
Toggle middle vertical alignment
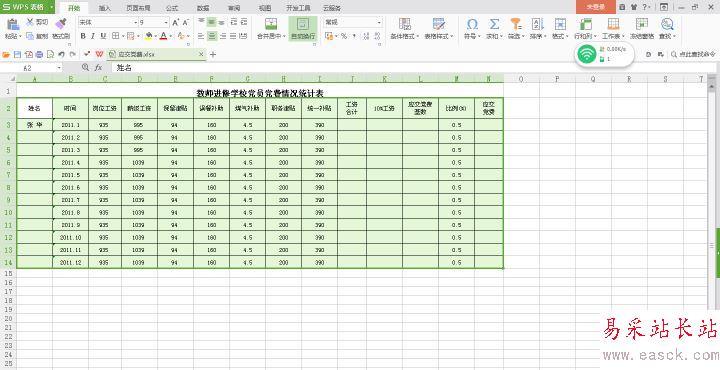212,22
